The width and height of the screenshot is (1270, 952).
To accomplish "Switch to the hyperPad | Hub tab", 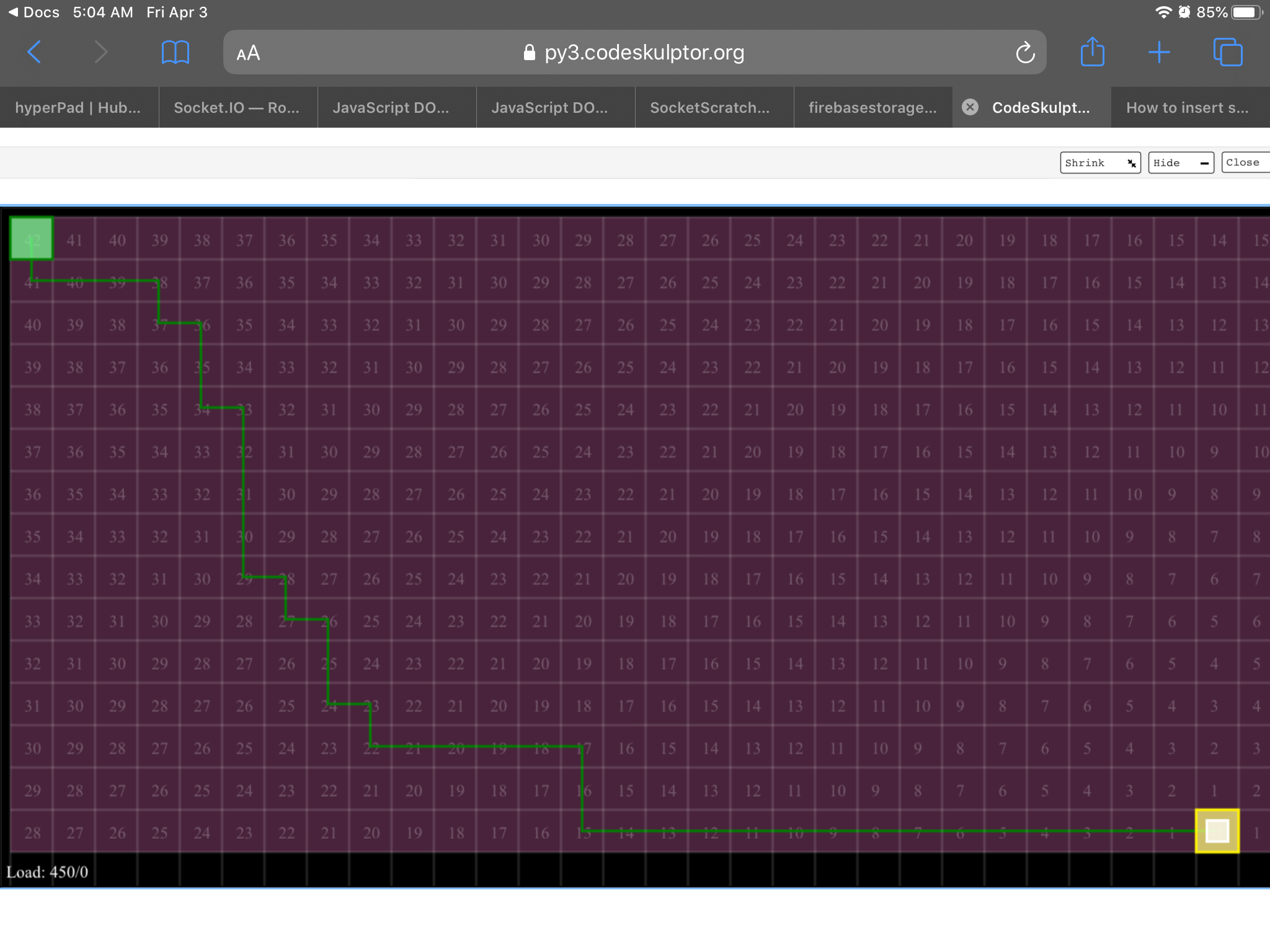I will (78, 108).
